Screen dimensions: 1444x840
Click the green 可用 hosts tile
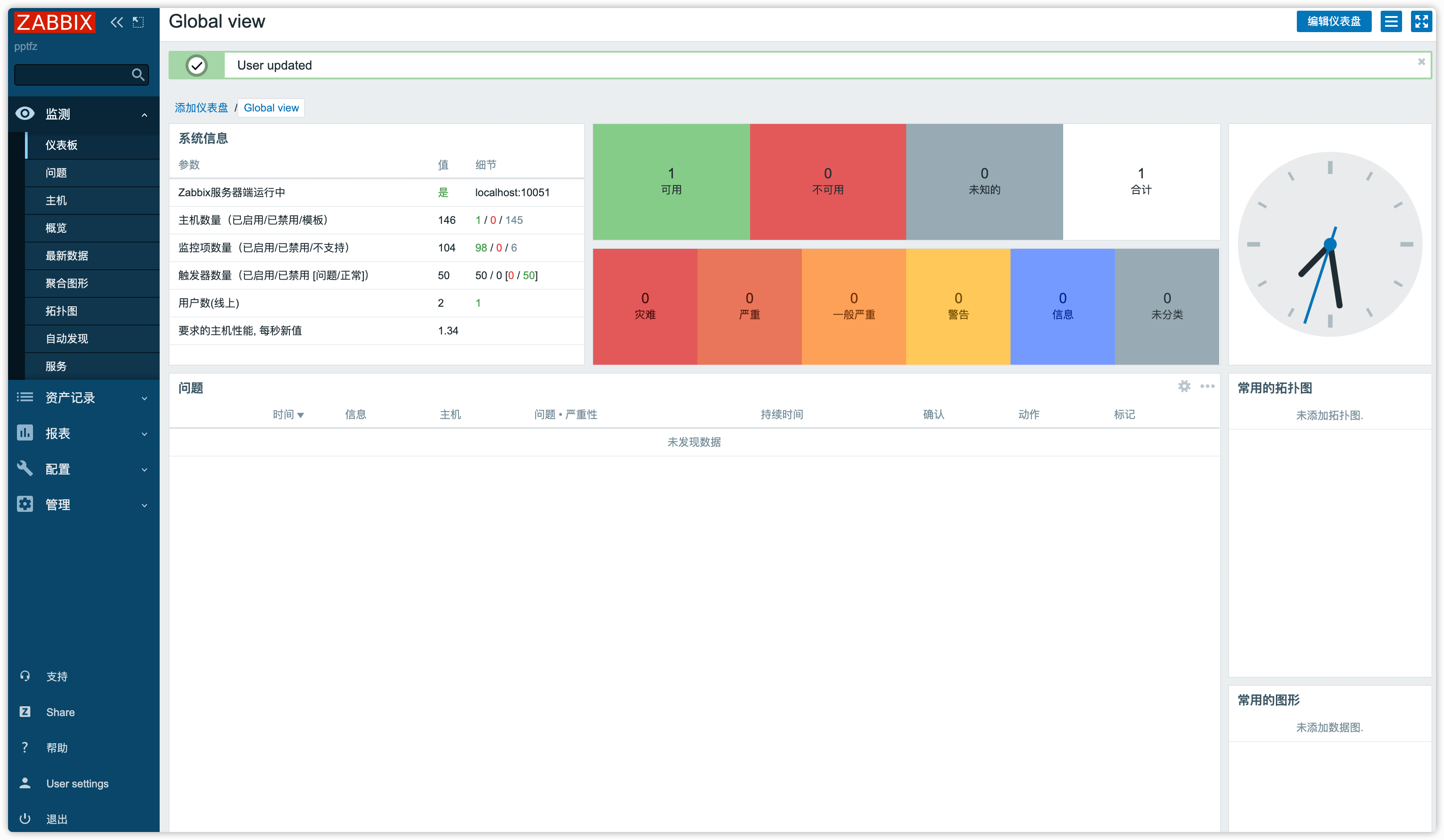click(x=671, y=181)
